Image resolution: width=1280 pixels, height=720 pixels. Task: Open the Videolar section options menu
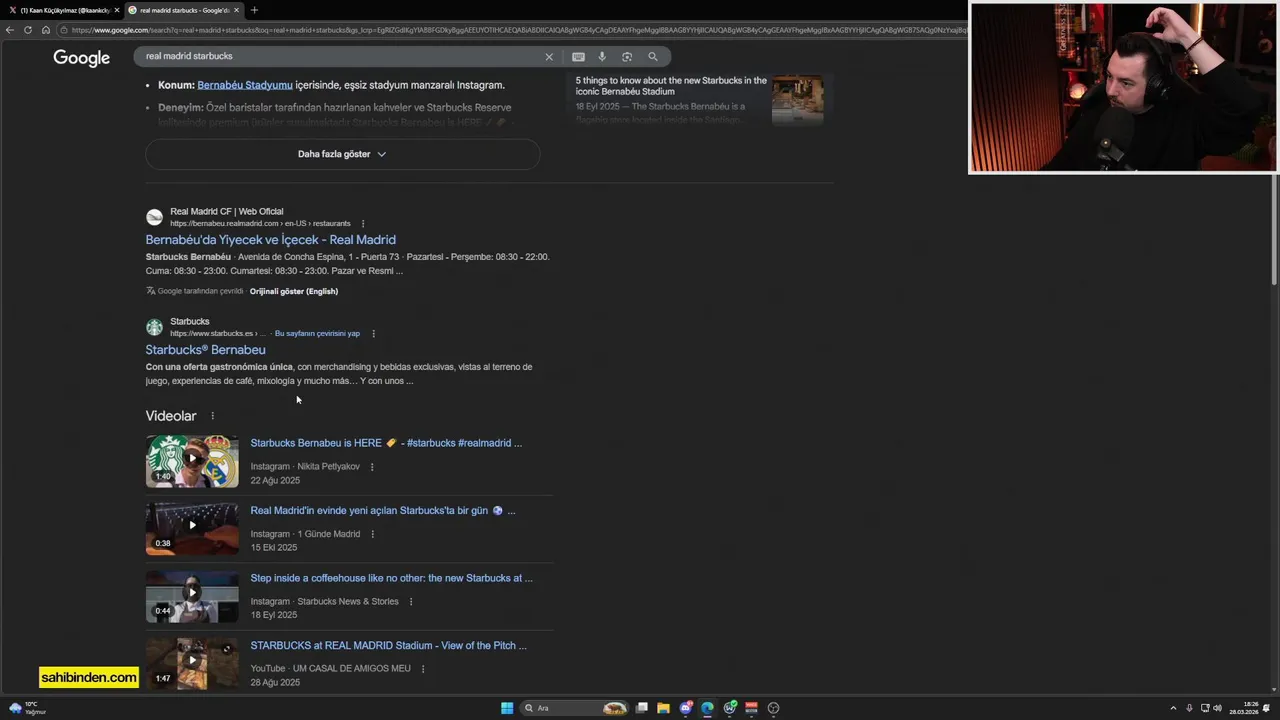[x=212, y=416]
